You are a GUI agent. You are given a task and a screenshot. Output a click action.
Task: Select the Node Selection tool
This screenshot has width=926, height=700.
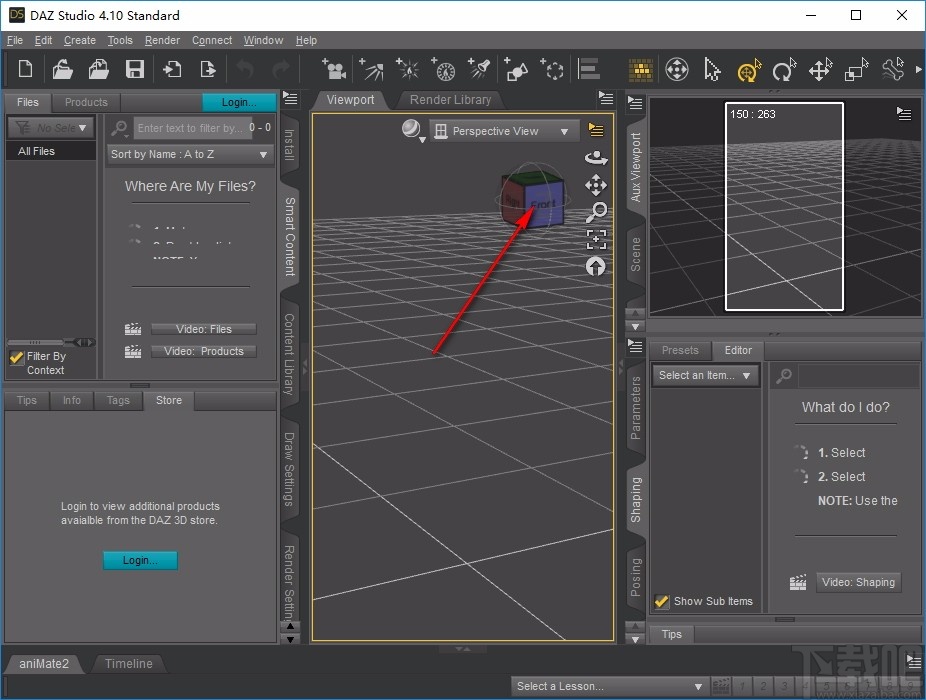pos(713,70)
